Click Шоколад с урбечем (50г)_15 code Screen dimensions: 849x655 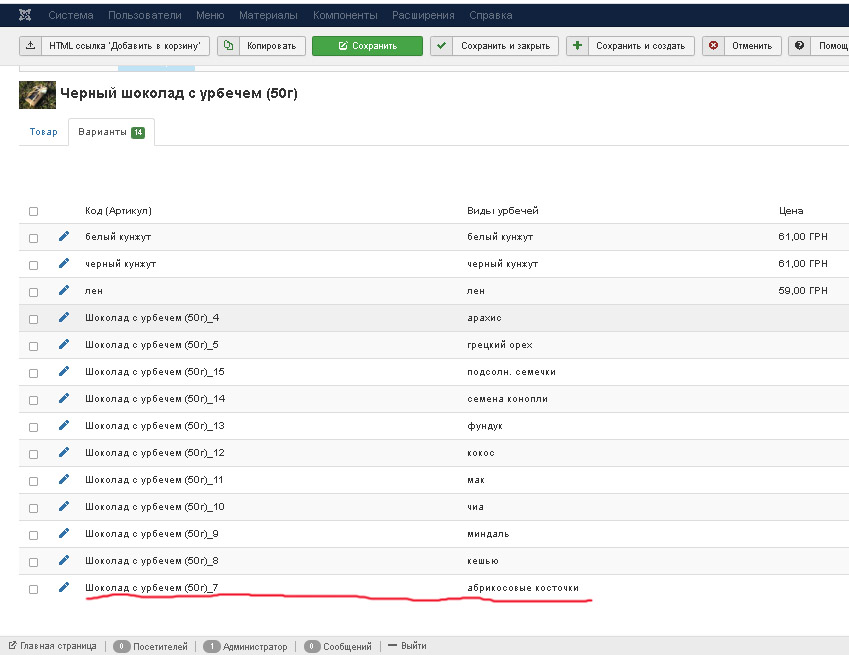(x=155, y=371)
